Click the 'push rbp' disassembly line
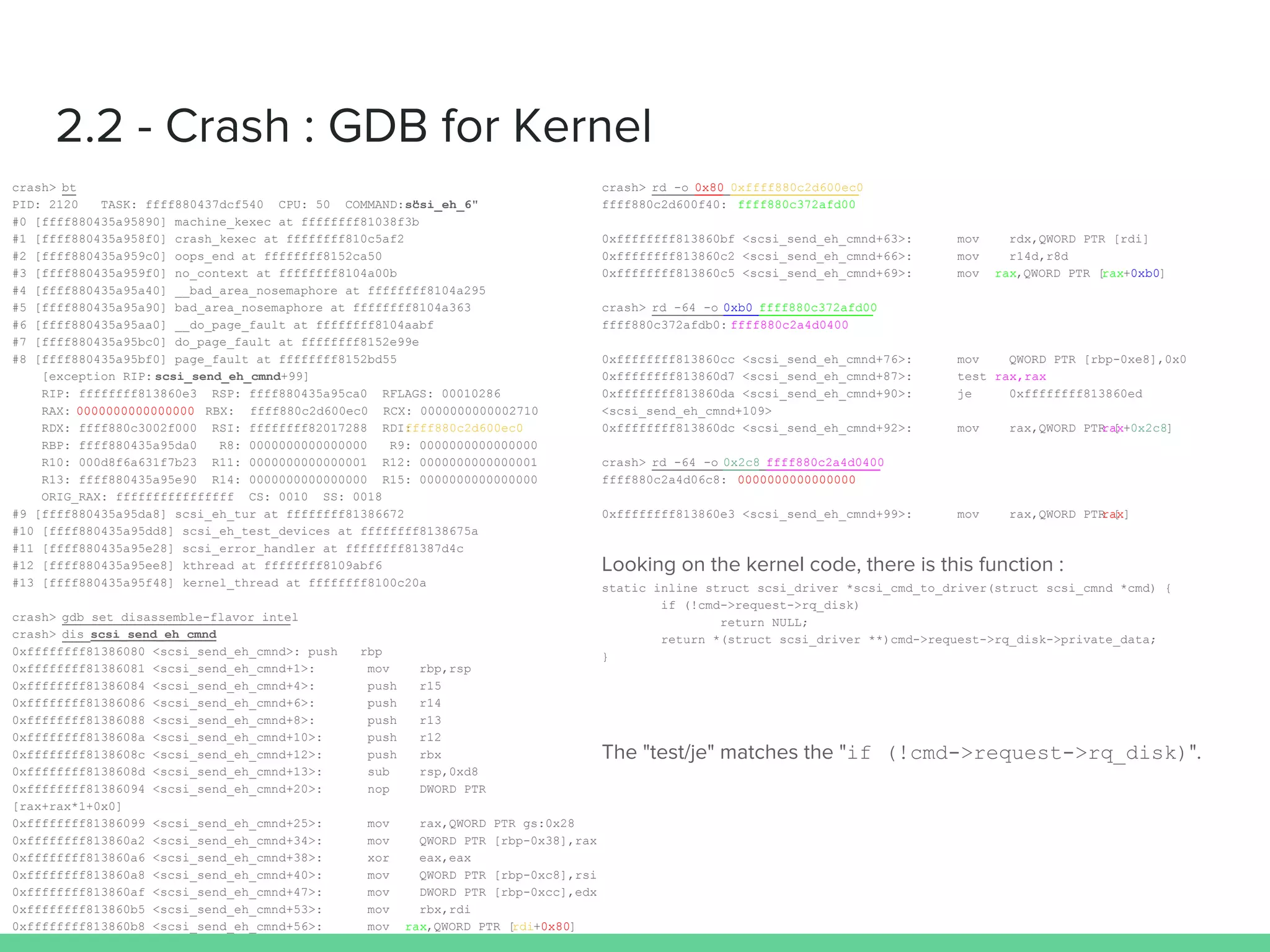This screenshot has width=1270, height=952. click(197, 652)
